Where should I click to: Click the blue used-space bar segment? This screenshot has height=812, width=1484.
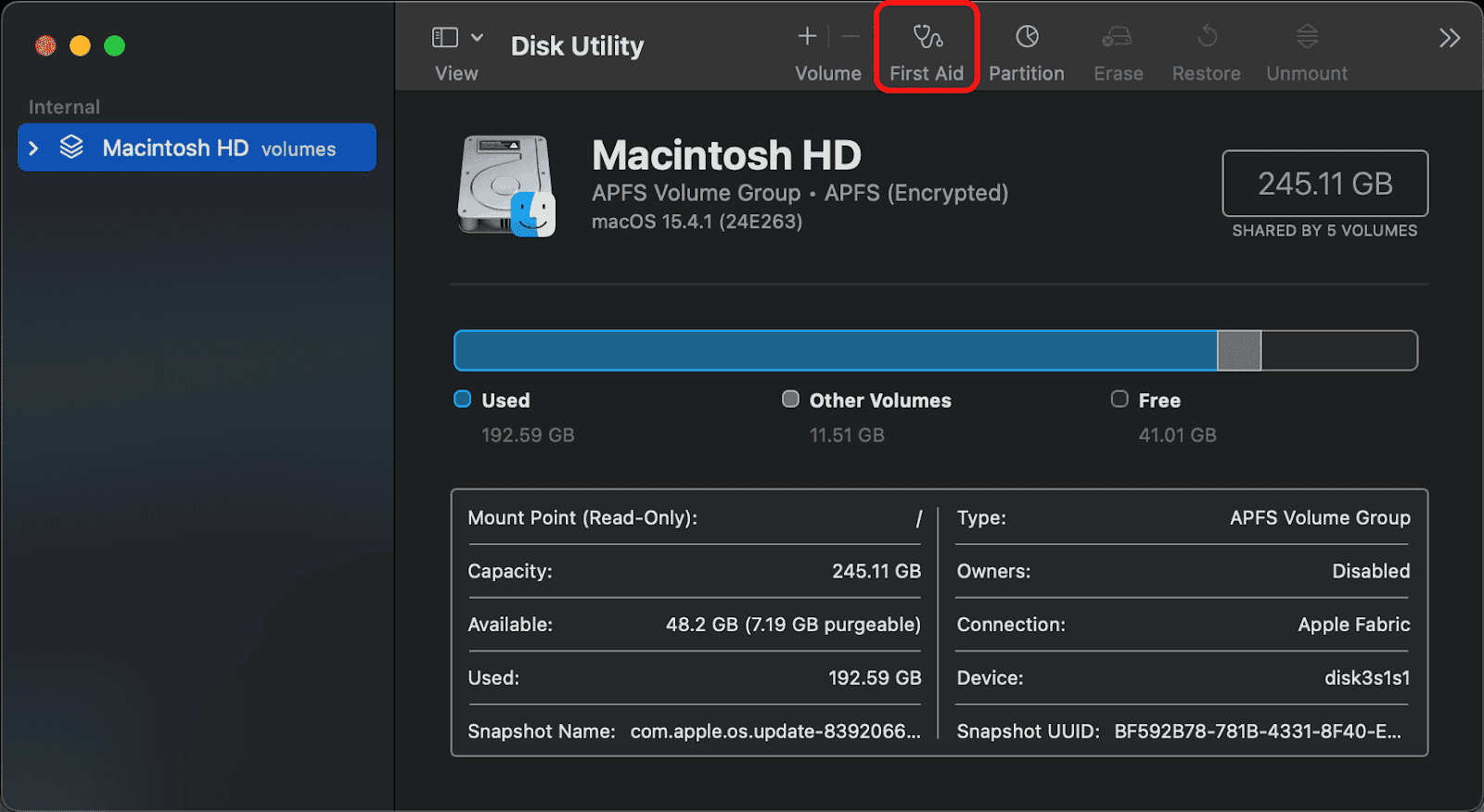click(x=835, y=351)
